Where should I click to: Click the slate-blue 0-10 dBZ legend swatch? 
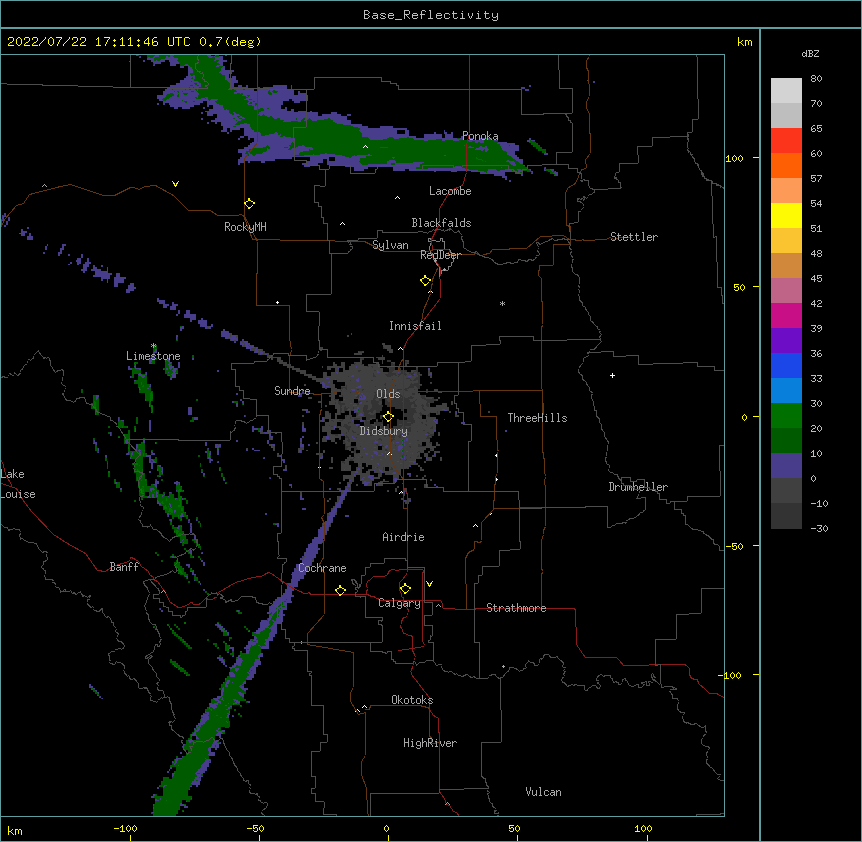pos(786,466)
